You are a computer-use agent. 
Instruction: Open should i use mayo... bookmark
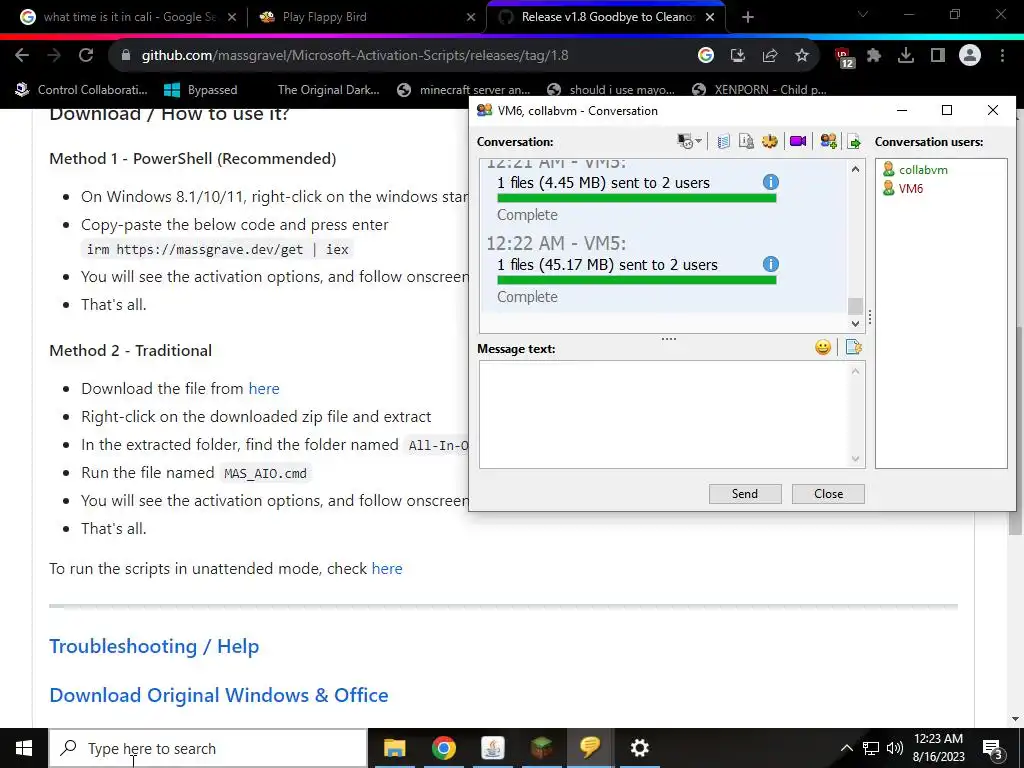tap(611, 89)
